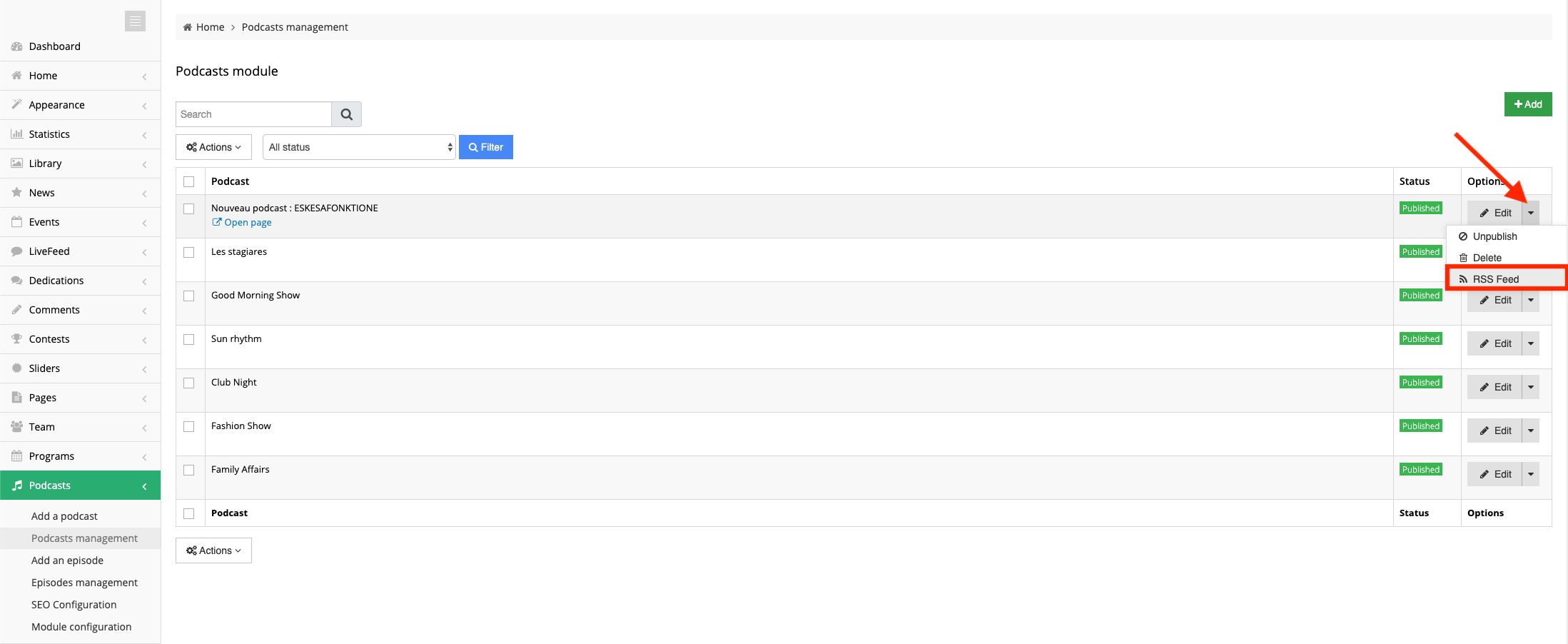Click the home icon in breadcrumb
This screenshot has width=1568, height=644.
tap(188, 27)
